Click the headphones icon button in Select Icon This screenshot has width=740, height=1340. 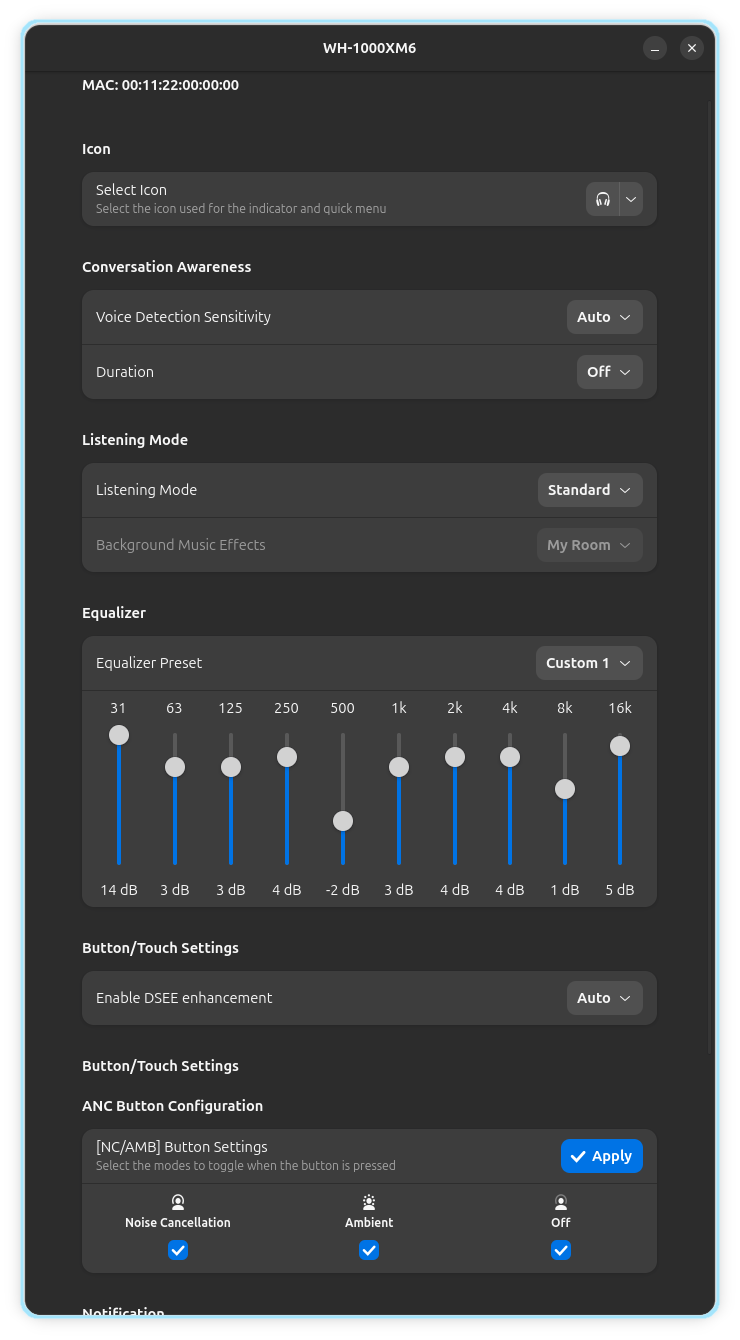click(602, 199)
